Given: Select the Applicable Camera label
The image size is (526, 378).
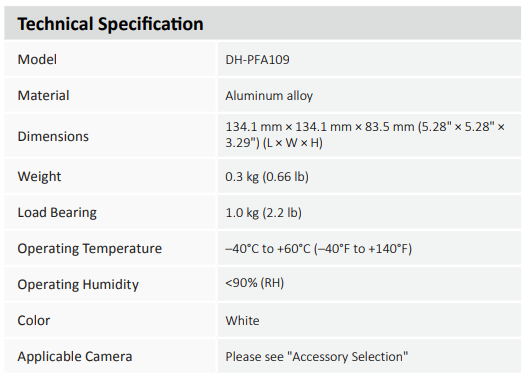Looking at the screenshot, I should click(75, 357).
